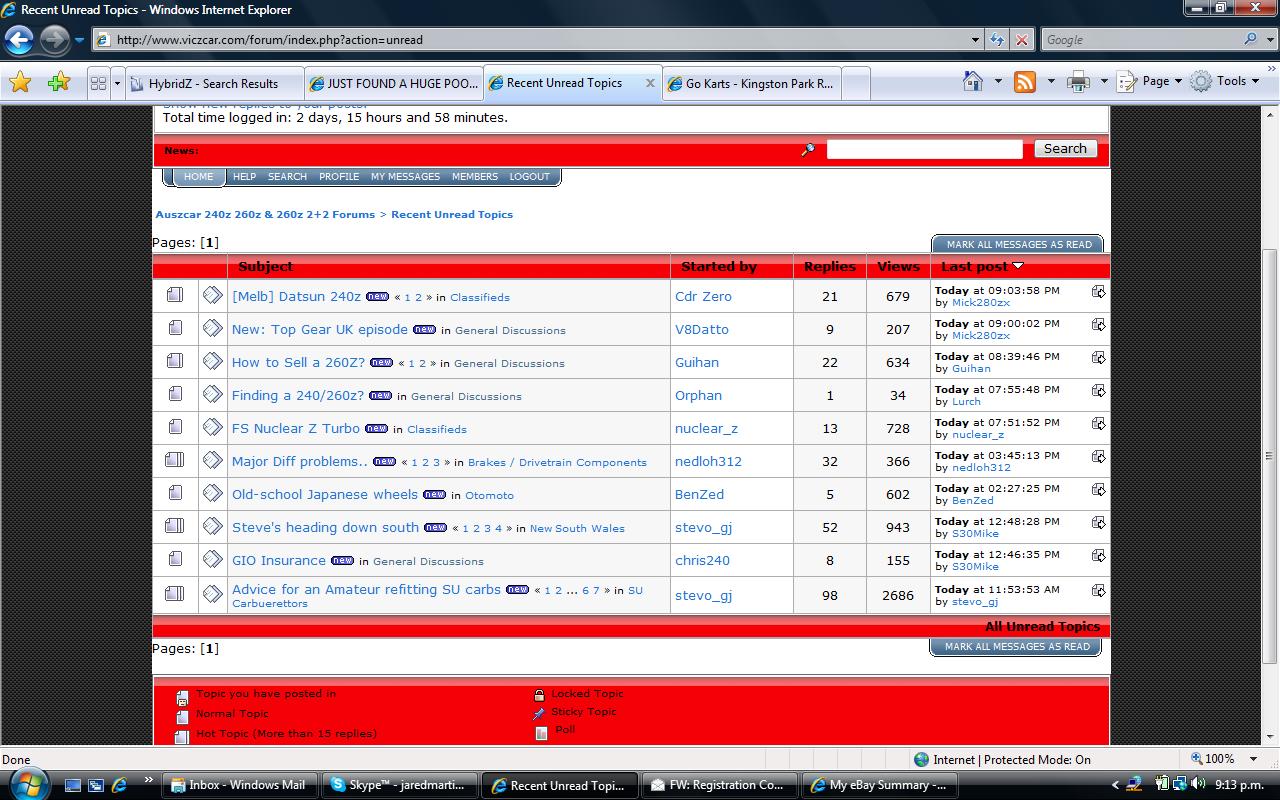Image resolution: width=1280 pixels, height=800 pixels.
Task: Open the Favorites Center star icon
Action: point(20,83)
